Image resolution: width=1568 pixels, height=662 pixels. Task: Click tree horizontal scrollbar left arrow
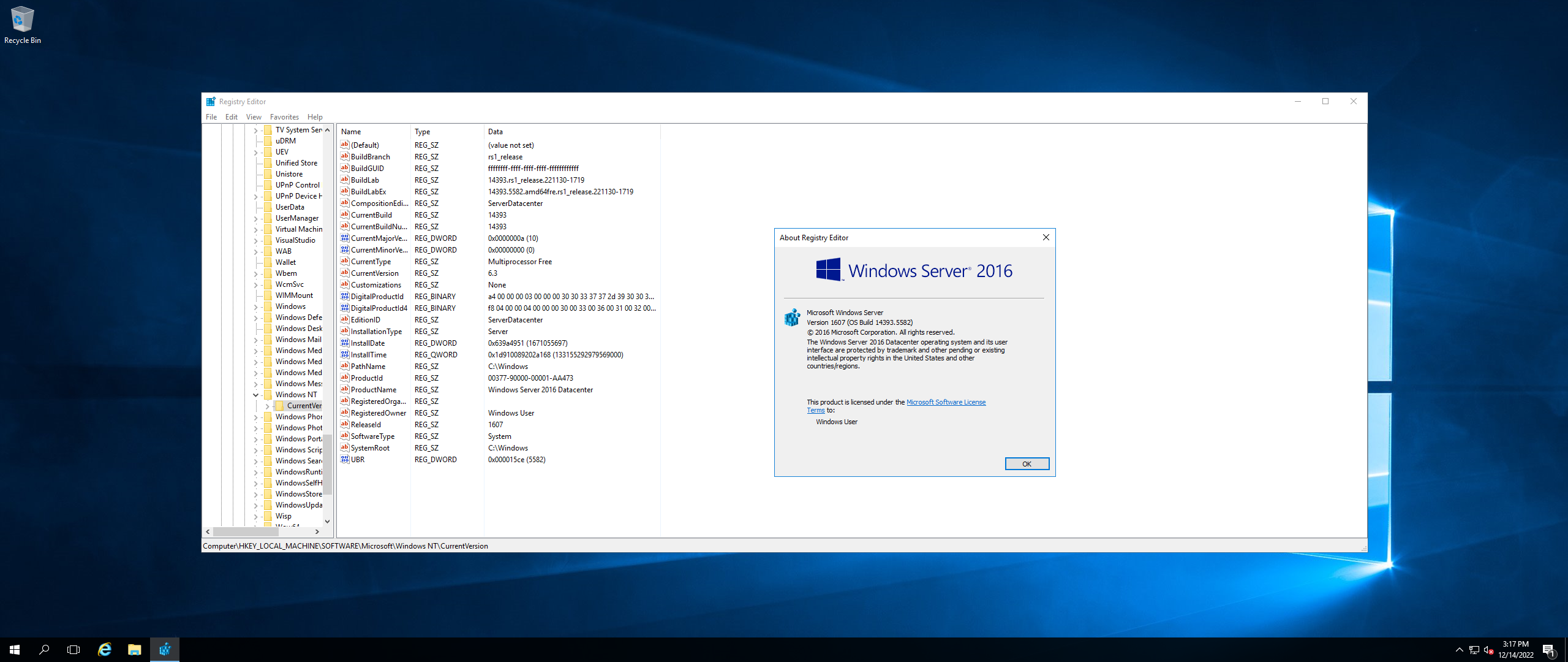pos(208,532)
